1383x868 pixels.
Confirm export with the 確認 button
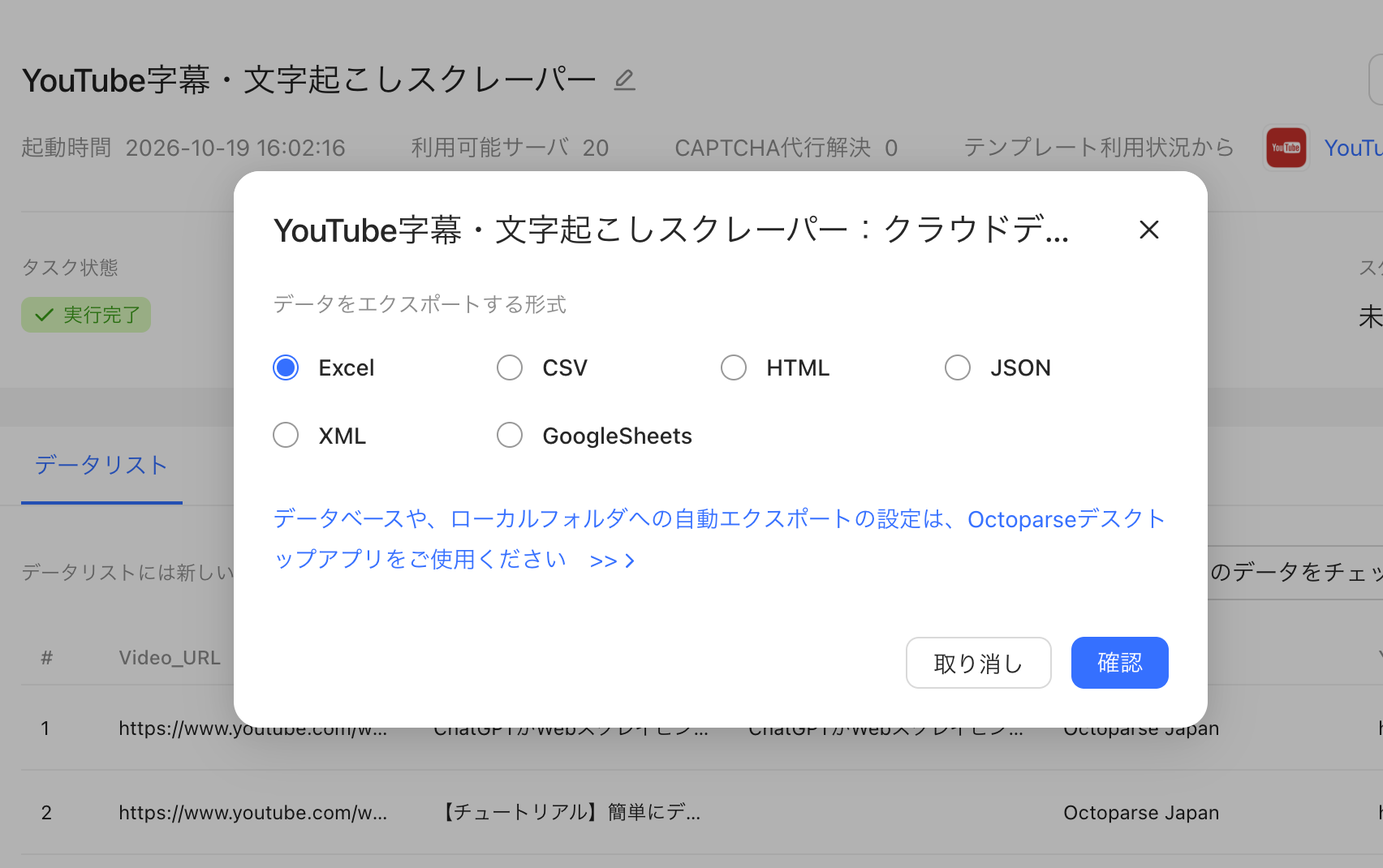[x=1119, y=663]
